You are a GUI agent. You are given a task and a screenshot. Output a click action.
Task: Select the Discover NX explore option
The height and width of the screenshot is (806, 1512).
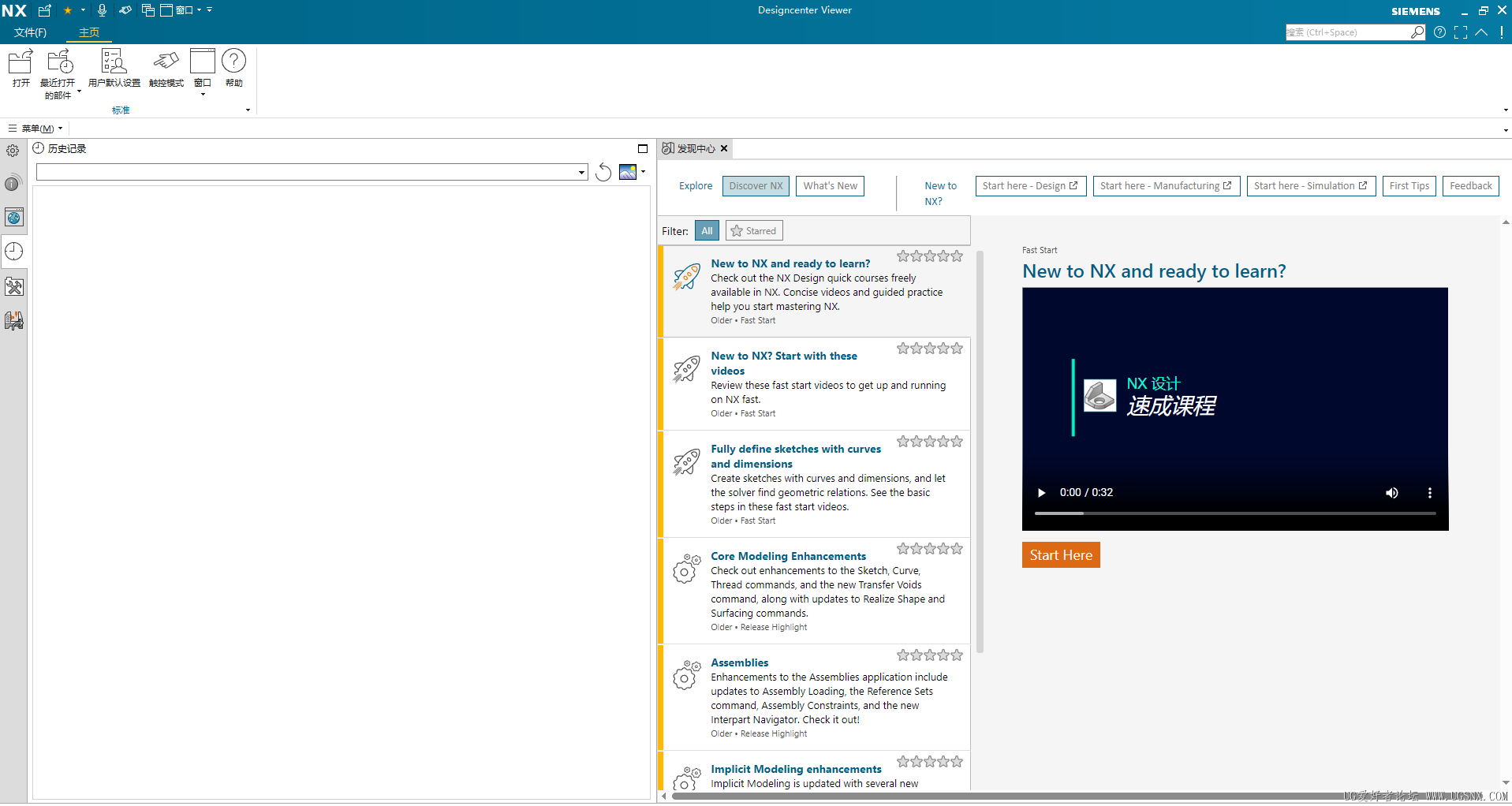[x=756, y=186]
